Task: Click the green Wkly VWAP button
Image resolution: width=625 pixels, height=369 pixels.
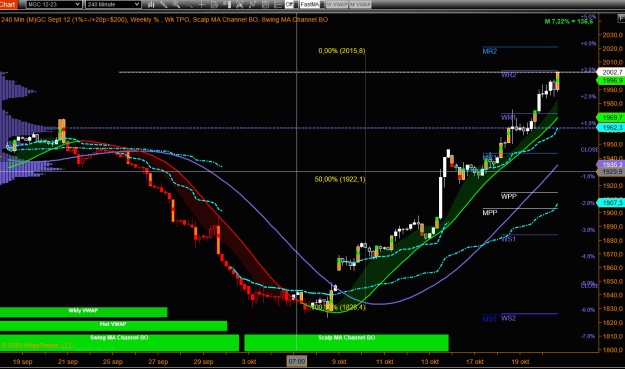Action: (83, 312)
